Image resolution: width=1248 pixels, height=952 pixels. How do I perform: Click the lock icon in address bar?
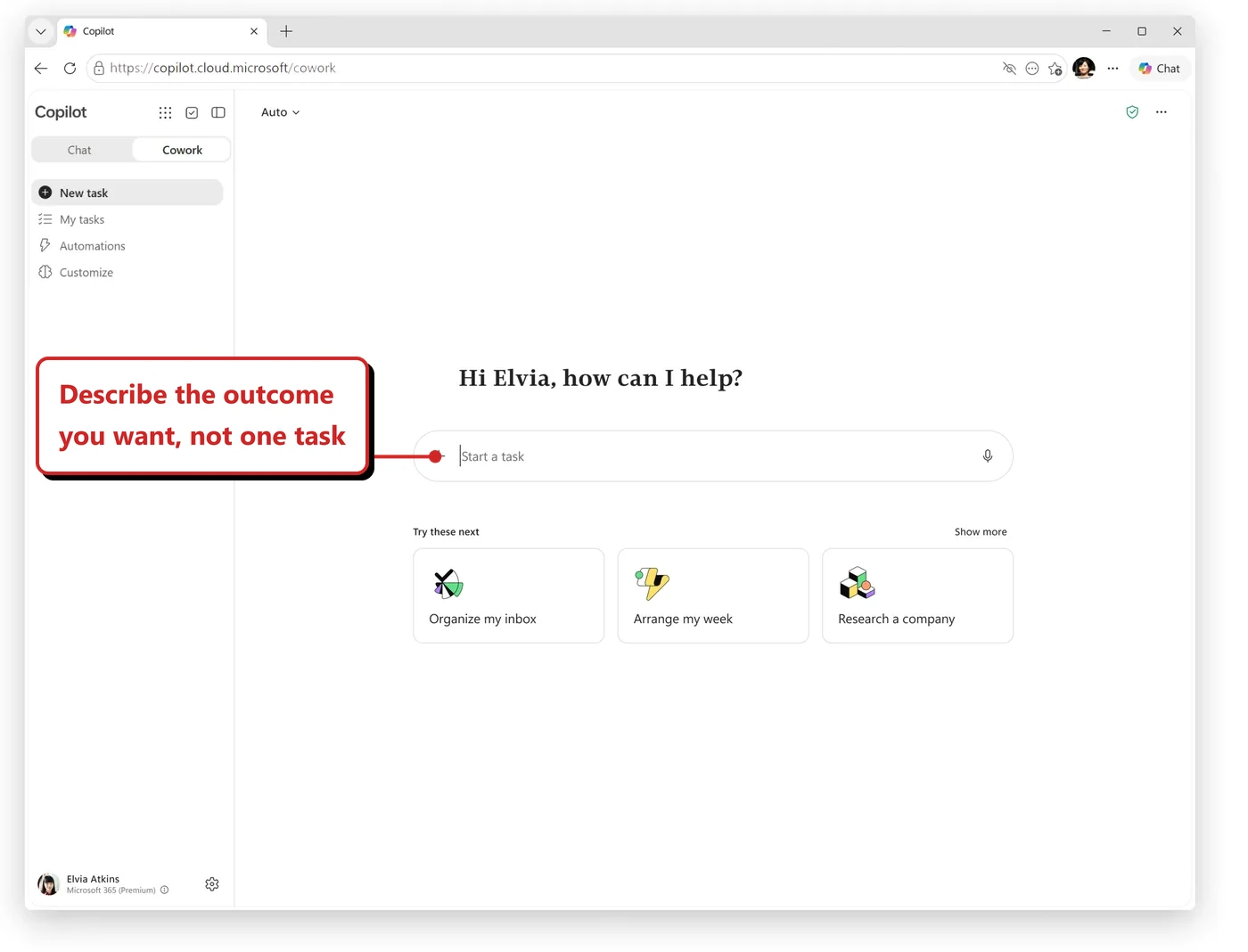(x=99, y=68)
